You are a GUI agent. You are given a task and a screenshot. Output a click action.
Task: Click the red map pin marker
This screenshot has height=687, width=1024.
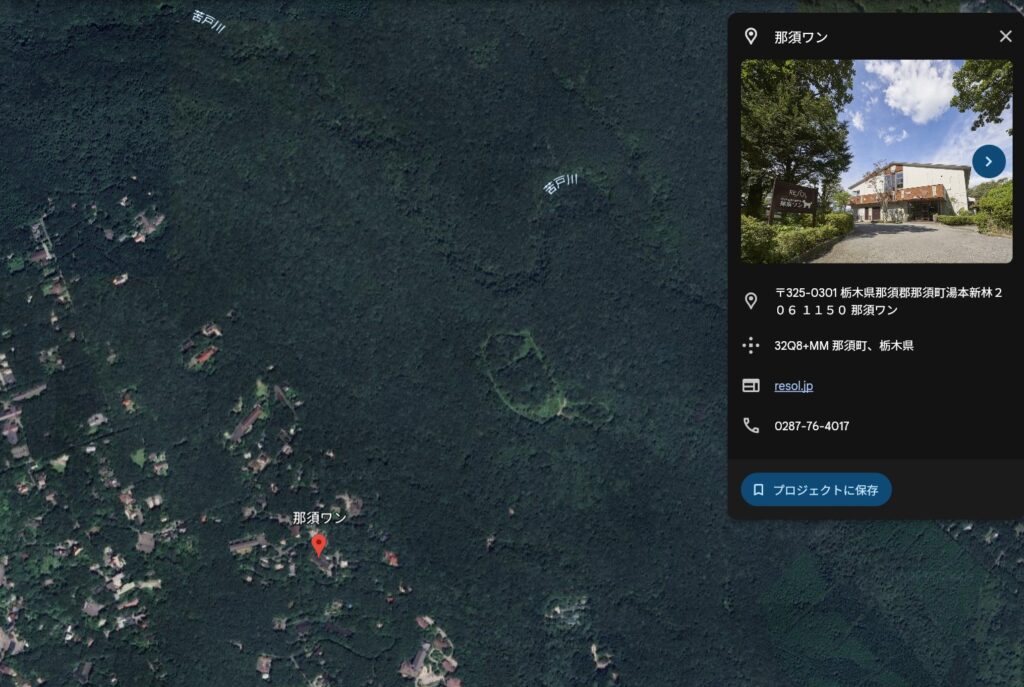pyautogui.click(x=319, y=544)
